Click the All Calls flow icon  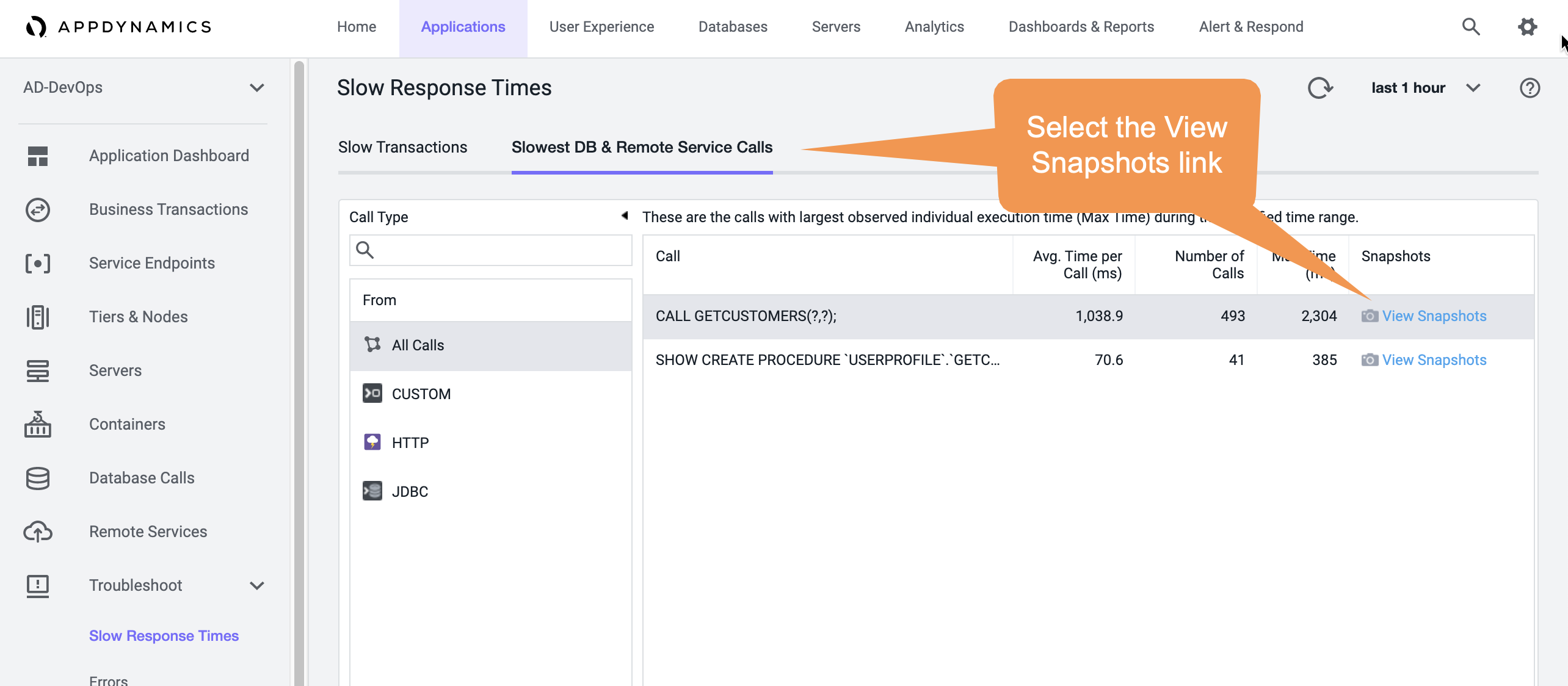coord(372,345)
